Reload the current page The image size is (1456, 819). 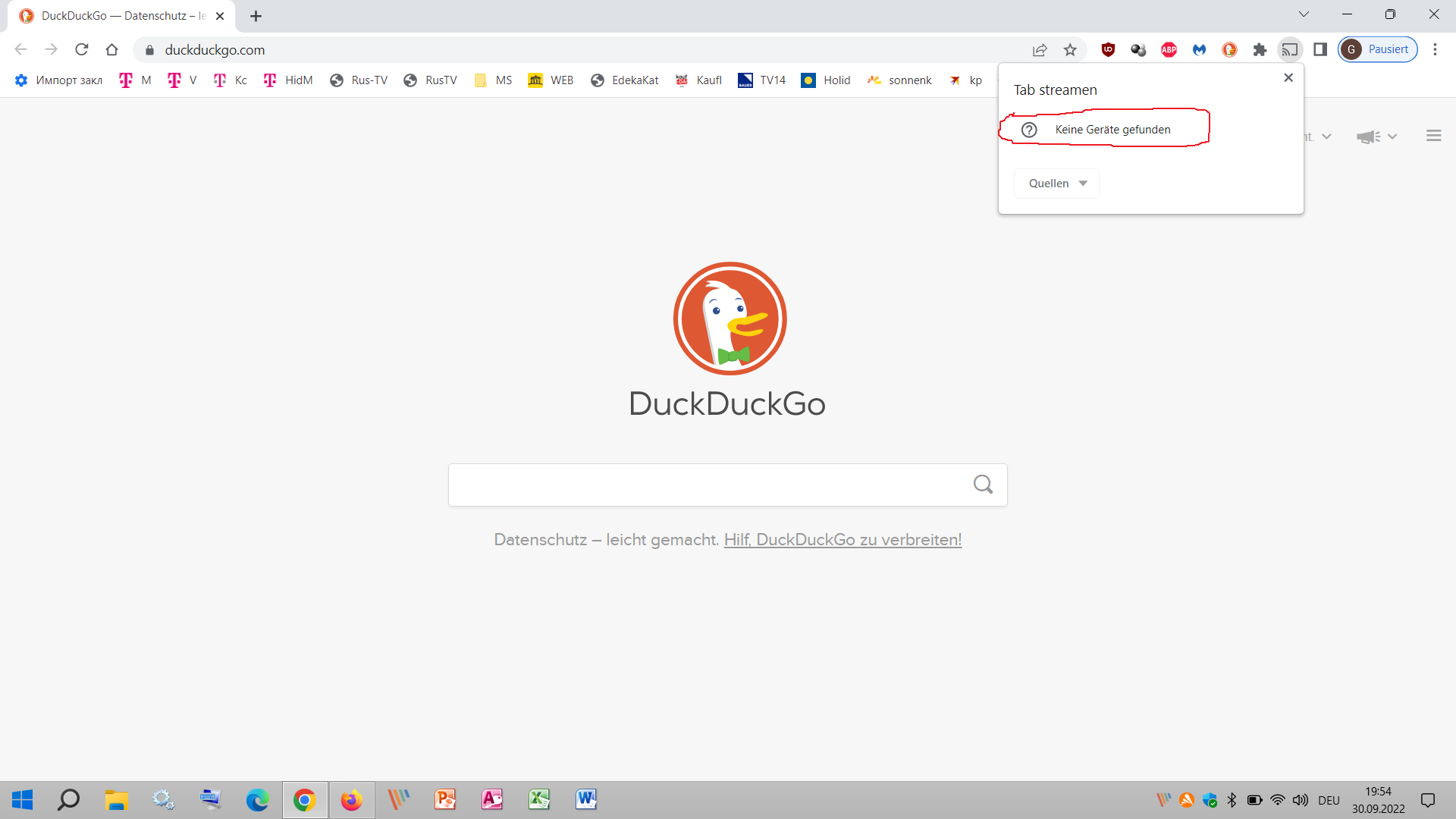tap(82, 50)
